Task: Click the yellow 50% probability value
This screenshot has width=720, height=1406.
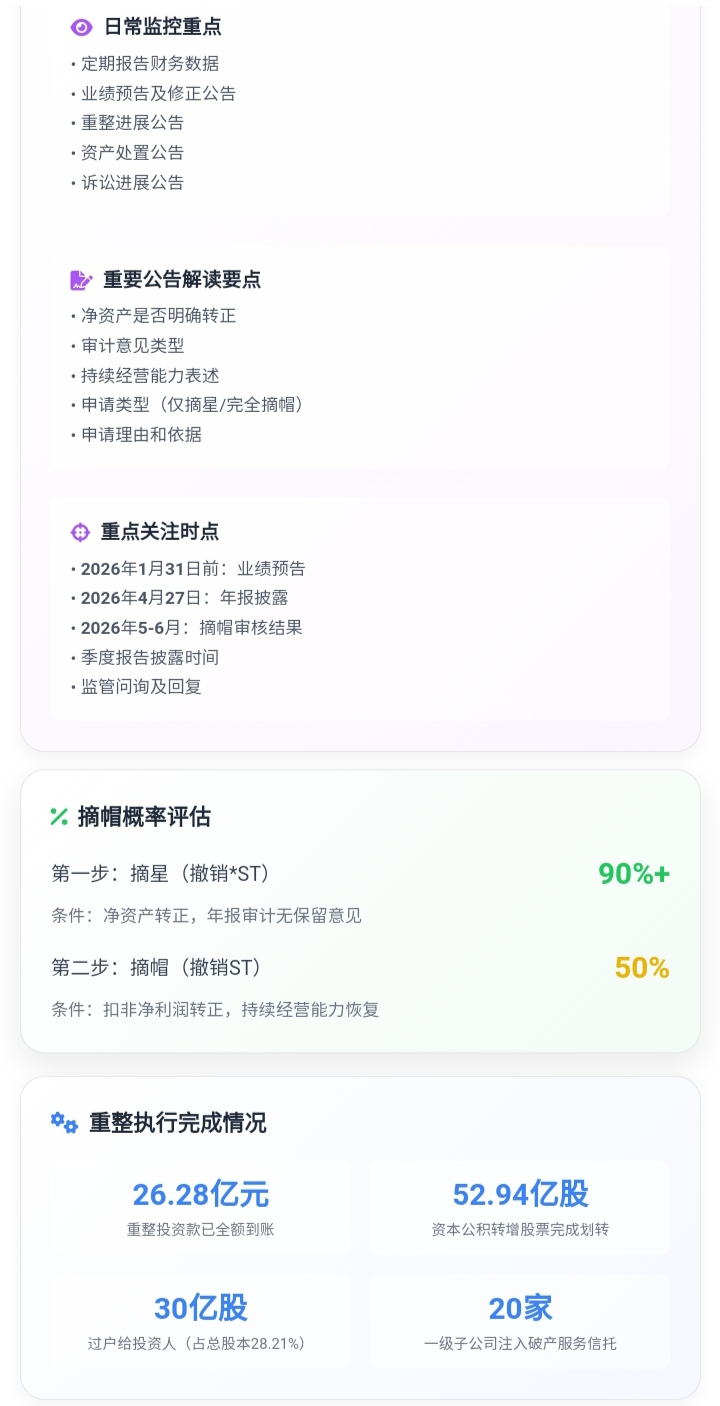Action: 642,968
